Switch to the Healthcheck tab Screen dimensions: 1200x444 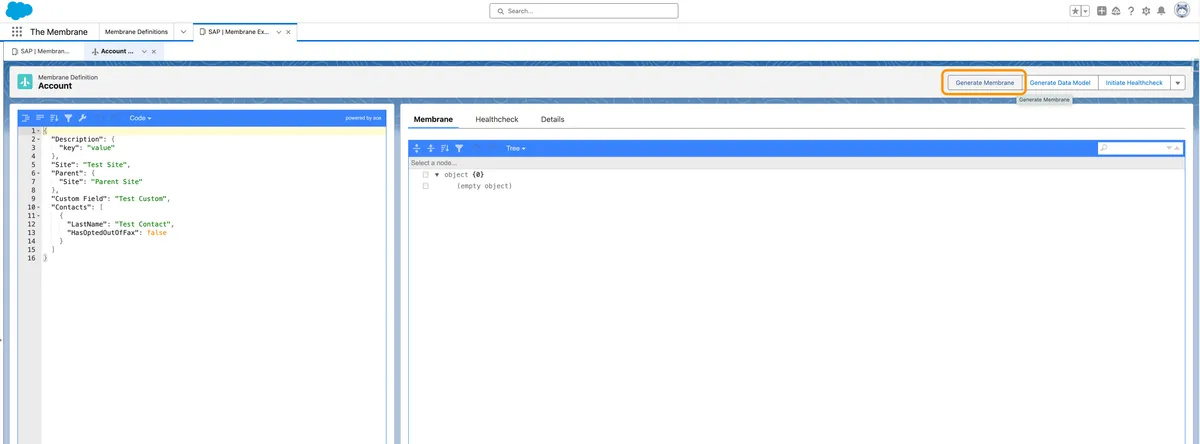point(497,119)
